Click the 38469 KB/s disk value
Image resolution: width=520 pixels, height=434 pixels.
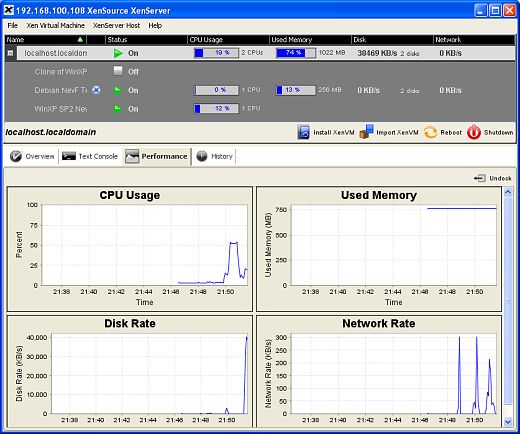(377, 53)
